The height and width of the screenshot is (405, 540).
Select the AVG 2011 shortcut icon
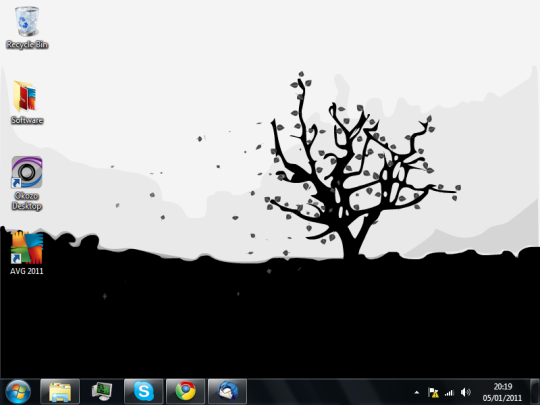tap(27, 247)
